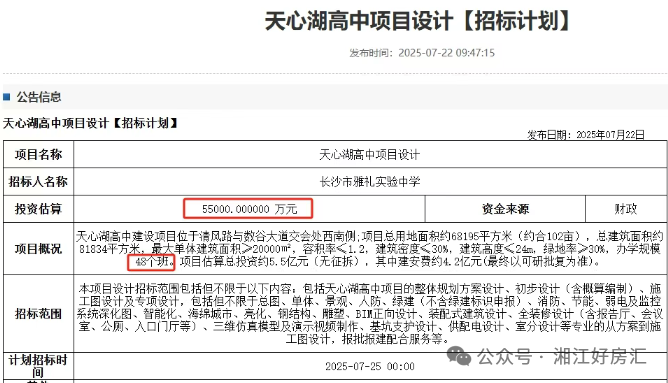Click the 天心湖高中项目设计 value cell in the table
The height and width of the screenshot is (383, 668).
click(370, 154)
